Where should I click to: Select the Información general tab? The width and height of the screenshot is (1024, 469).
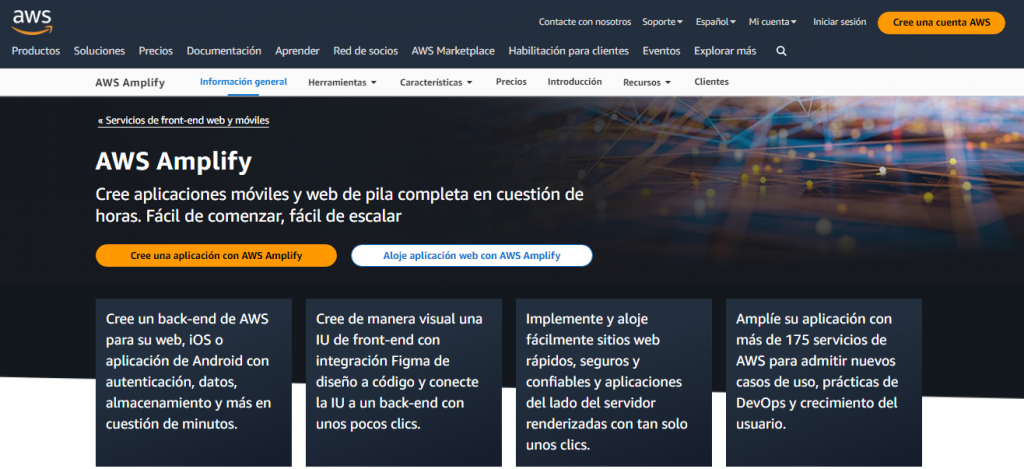tap(243, 82)
